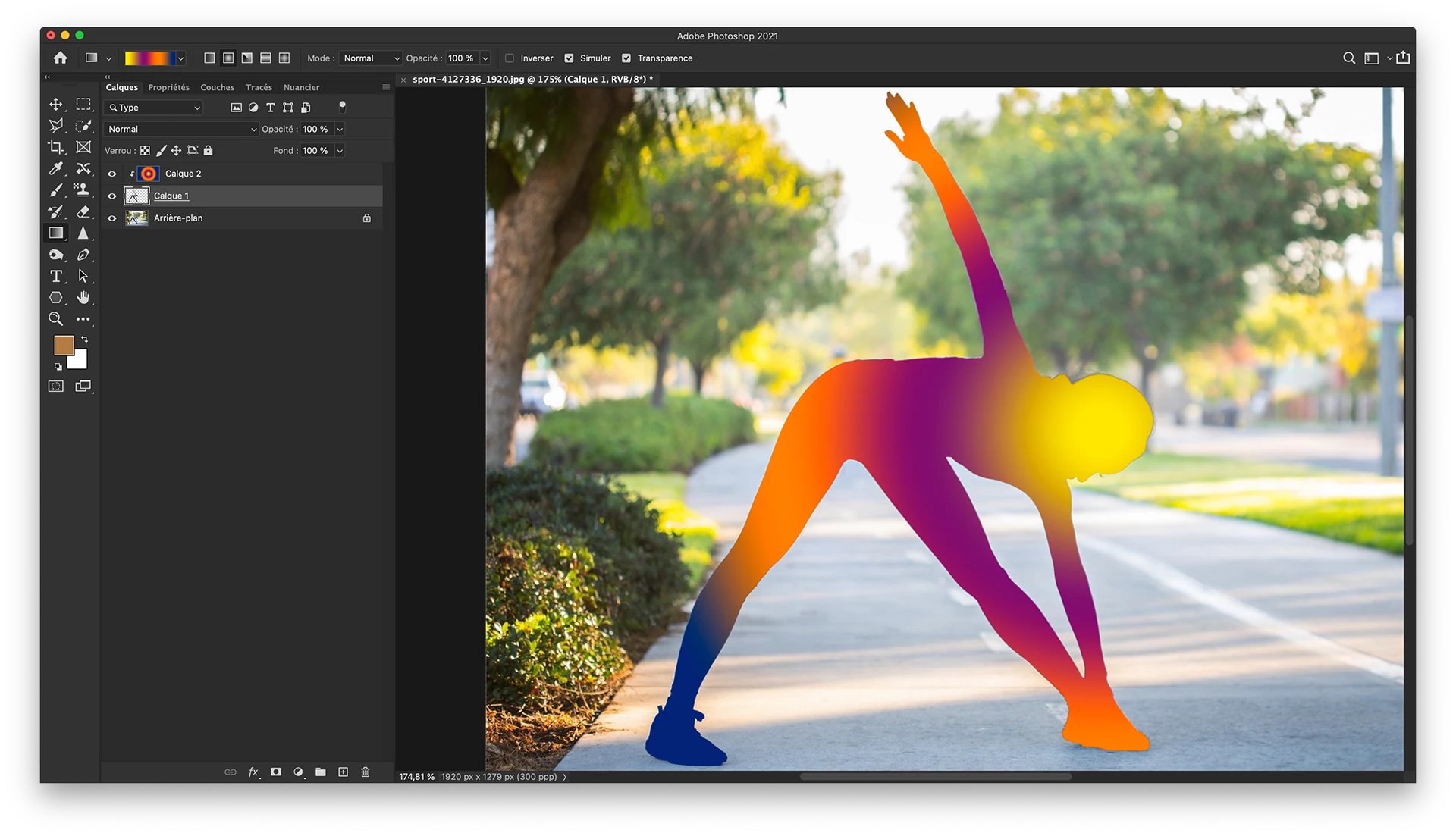Select the Hand tool

pyautogui.click(x=83, y=298)
